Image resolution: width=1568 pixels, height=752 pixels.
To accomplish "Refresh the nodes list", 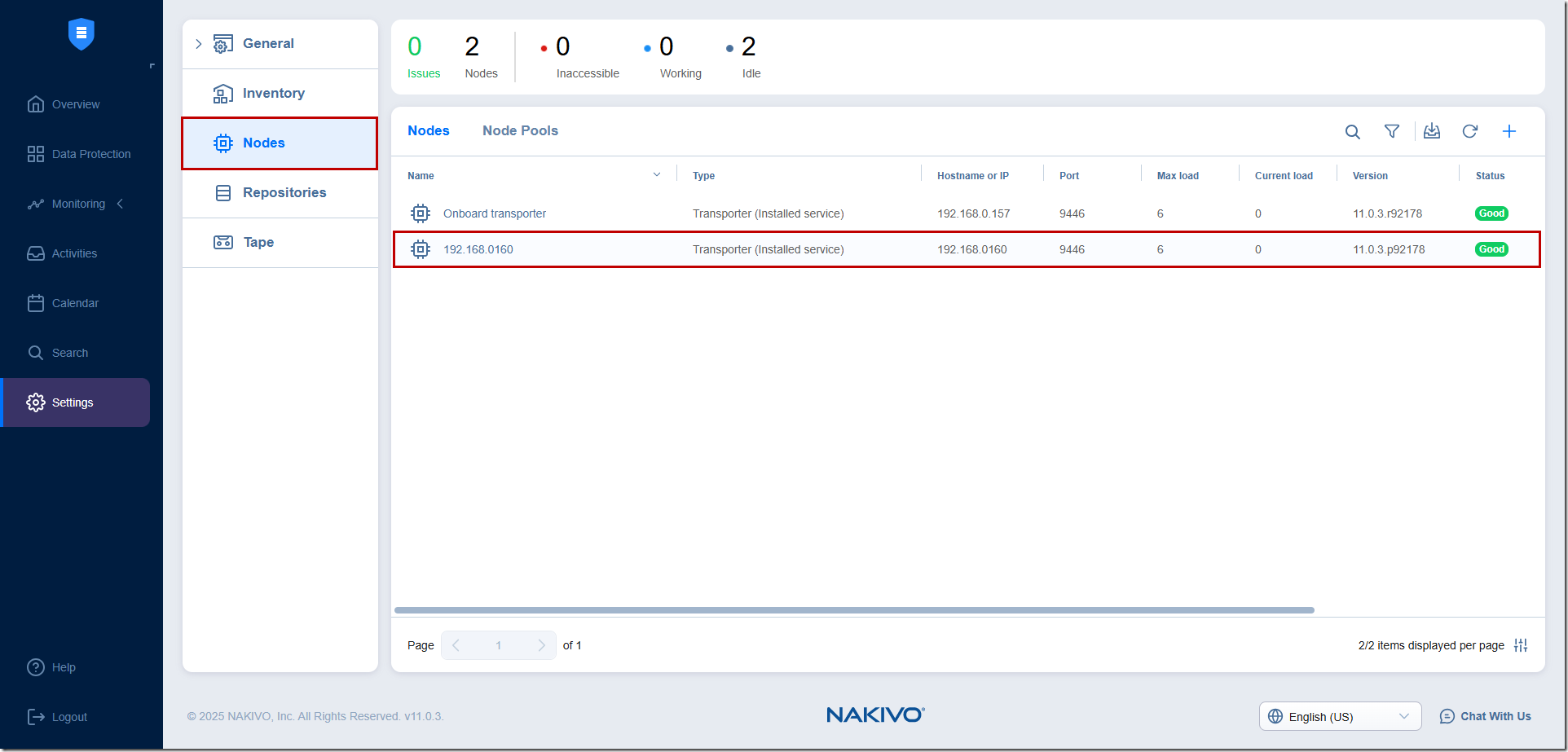I will (x=1470, y=131).
